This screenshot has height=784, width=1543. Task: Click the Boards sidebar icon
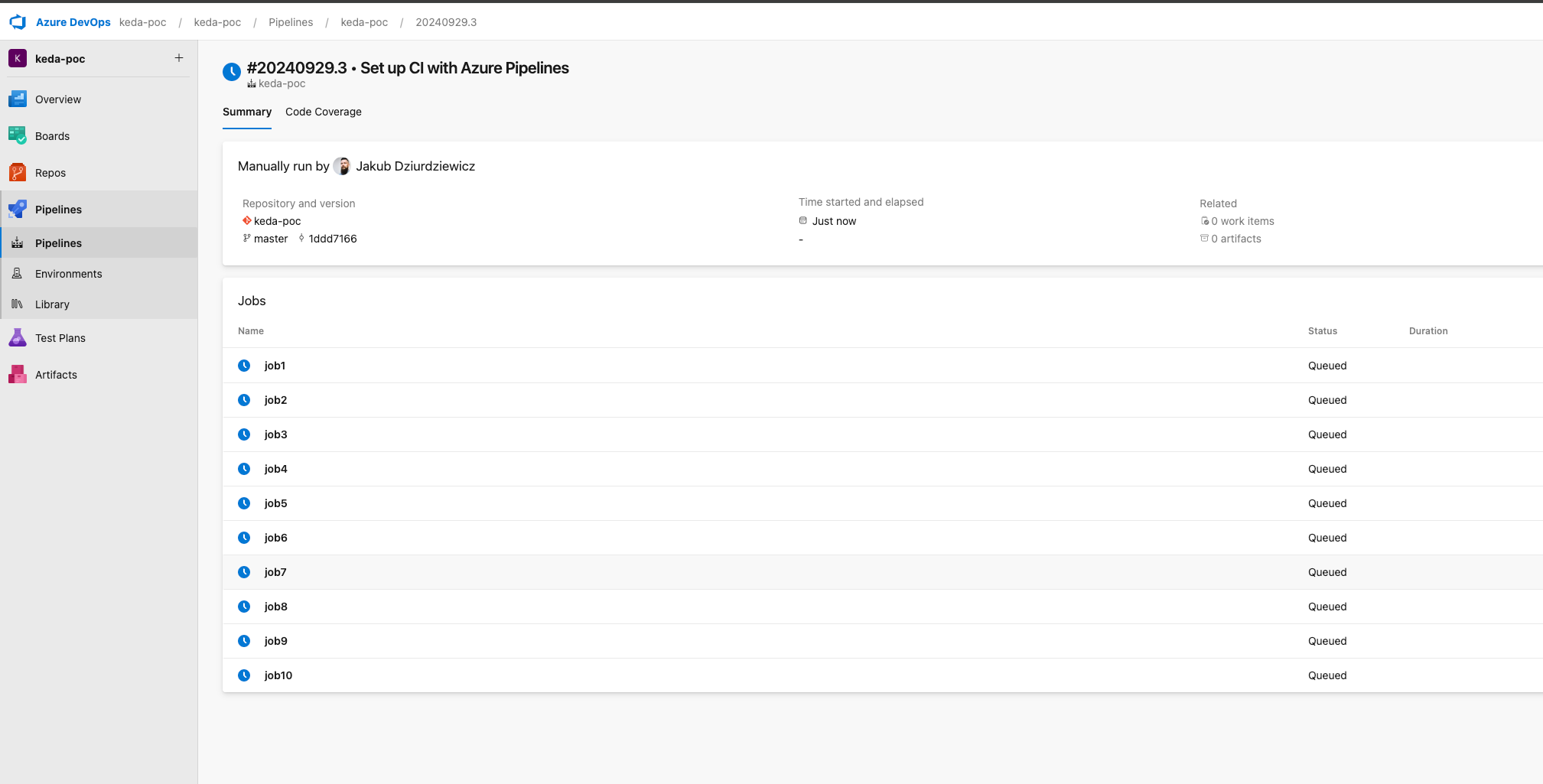click(18, 136)
